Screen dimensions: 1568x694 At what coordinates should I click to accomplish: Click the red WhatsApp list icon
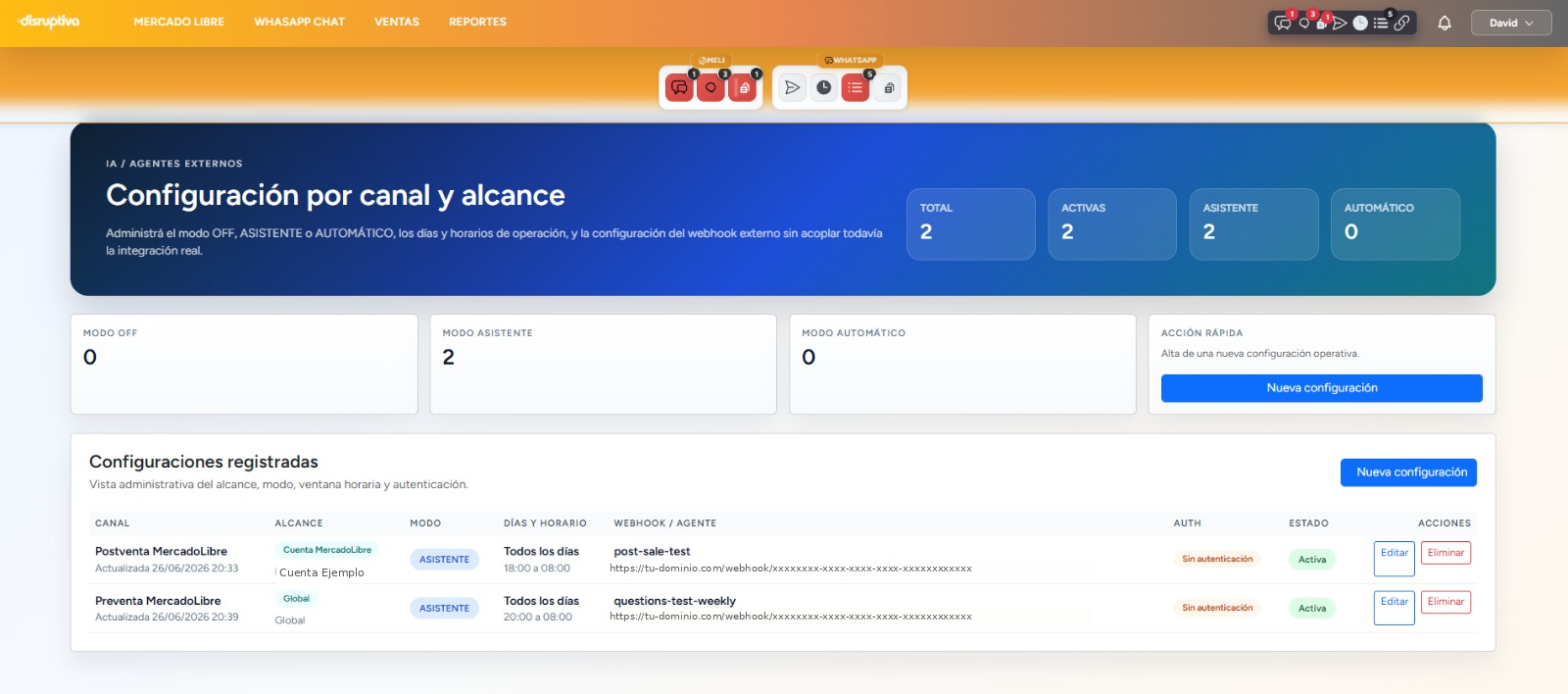(856, 88)
